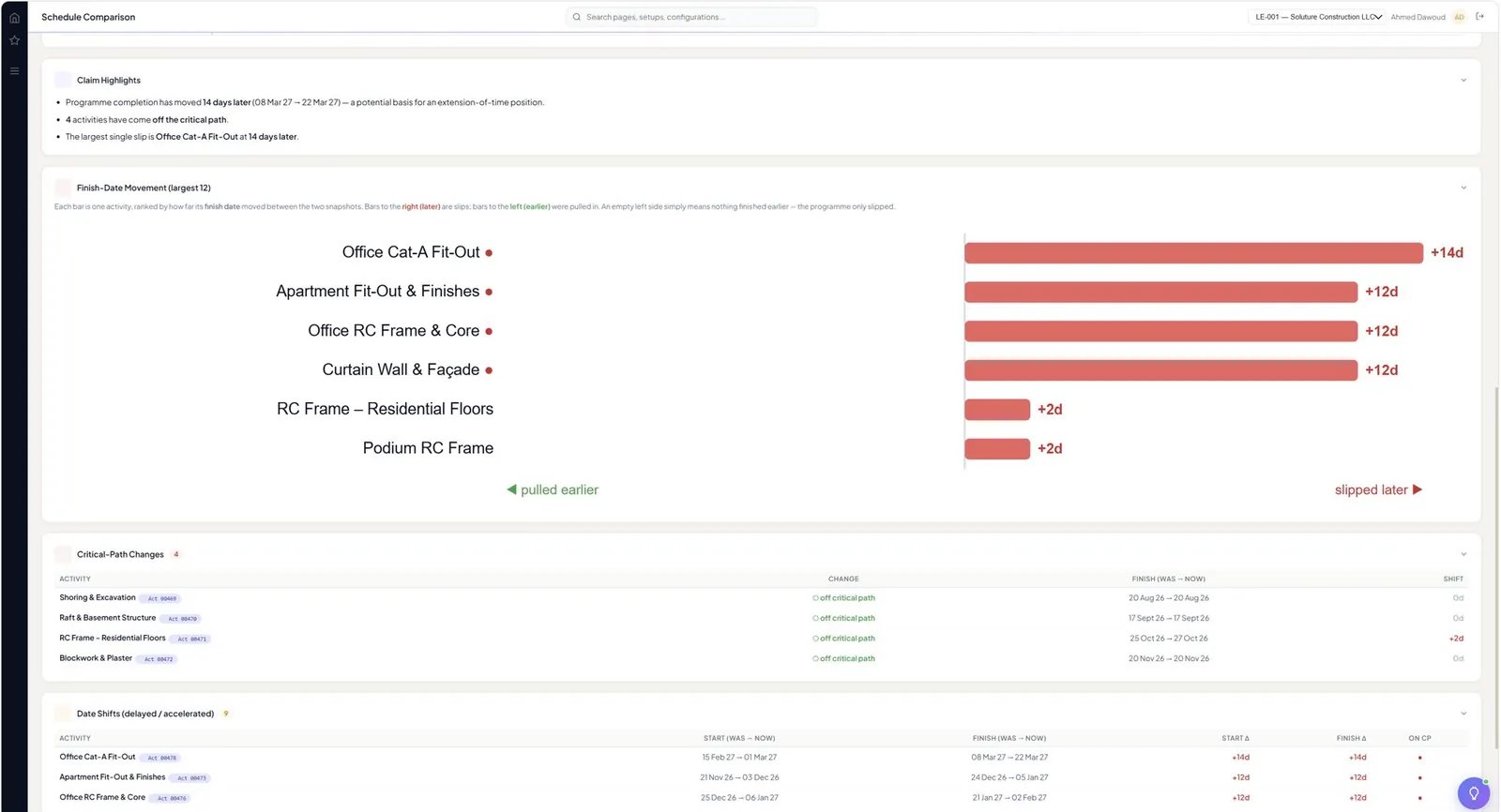Click the Act 00470 tag for Raft & Basement
1501x812 pixels.
pos(182,619)
